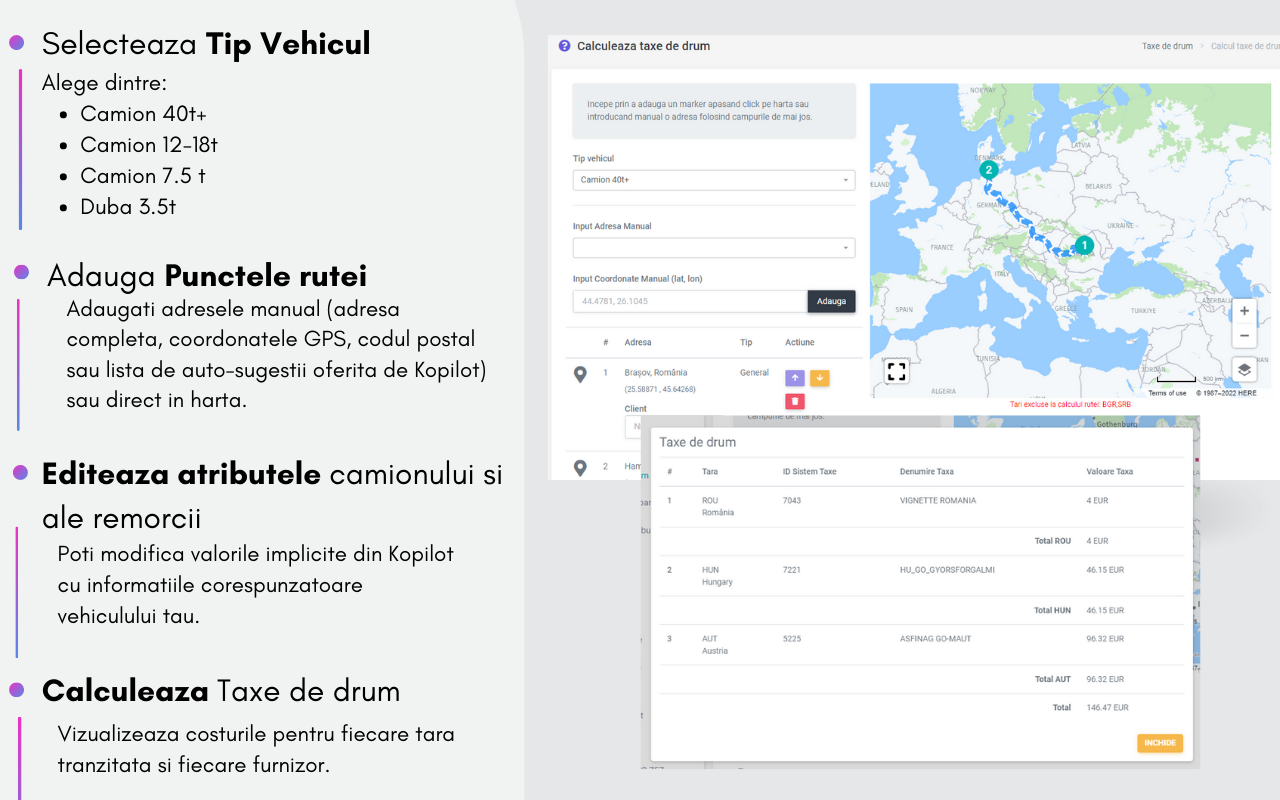
Task: Zoom in on the map
Action: click(x=1243, y=311)
